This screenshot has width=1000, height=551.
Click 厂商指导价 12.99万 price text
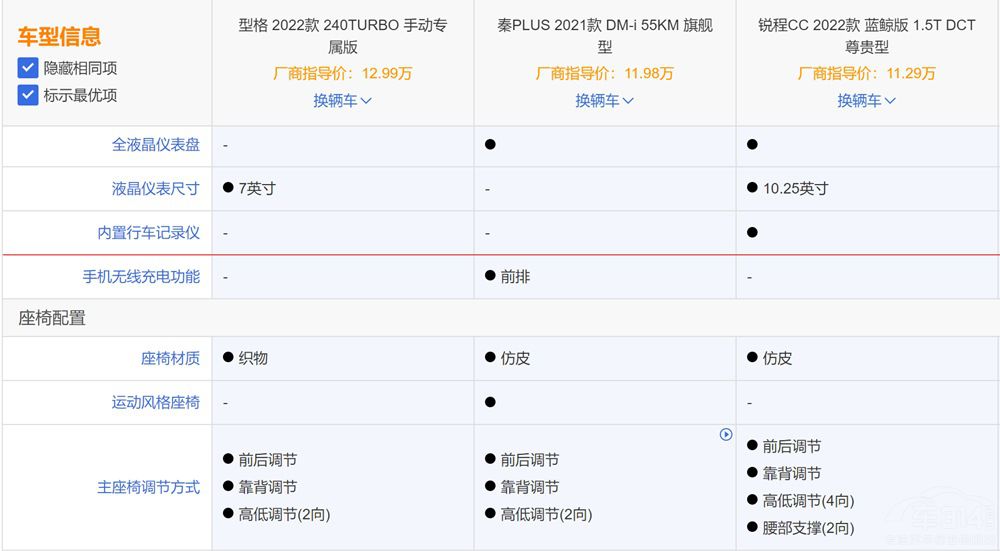point(342,73)
